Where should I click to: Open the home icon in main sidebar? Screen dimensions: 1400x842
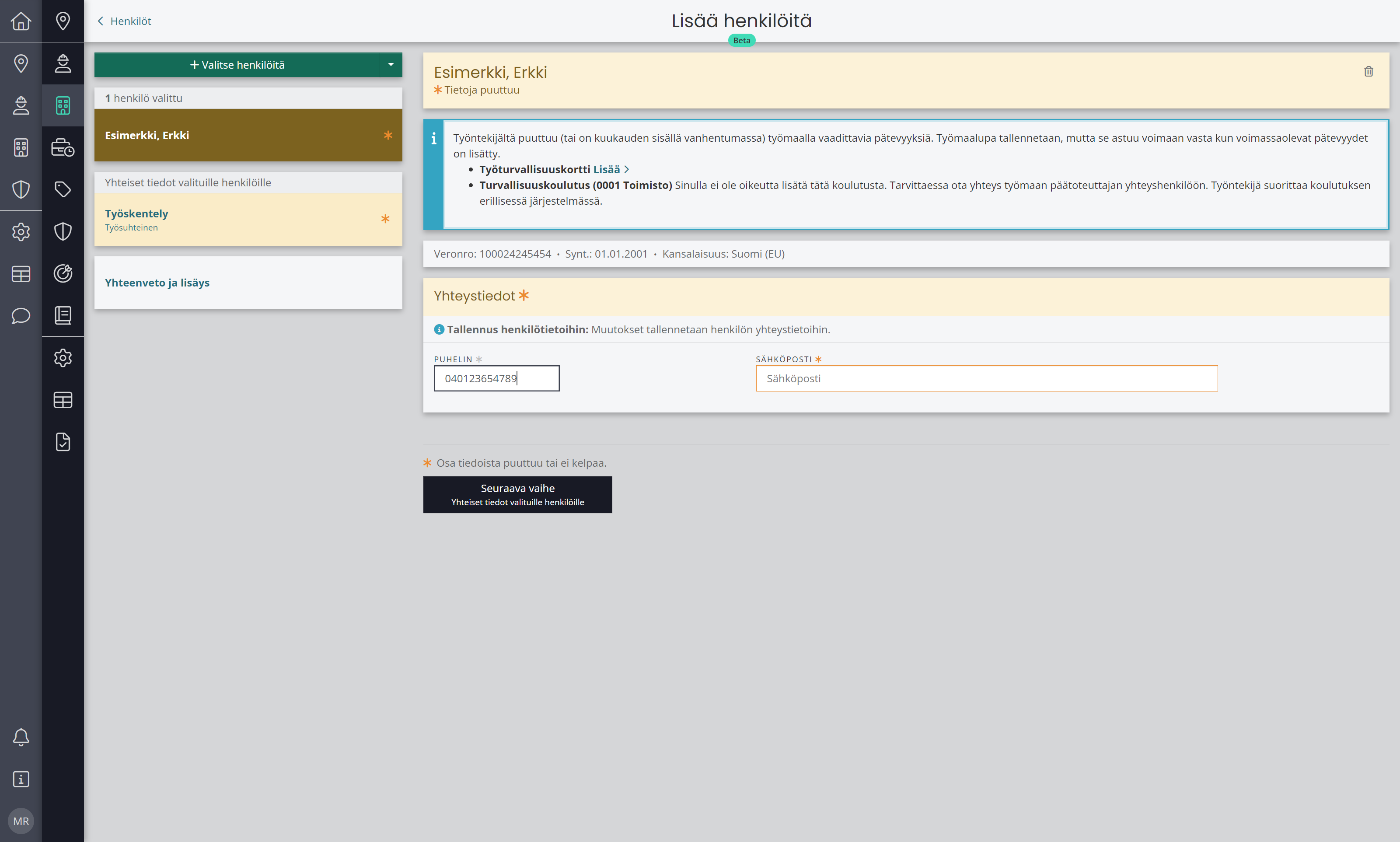[21, 21]
